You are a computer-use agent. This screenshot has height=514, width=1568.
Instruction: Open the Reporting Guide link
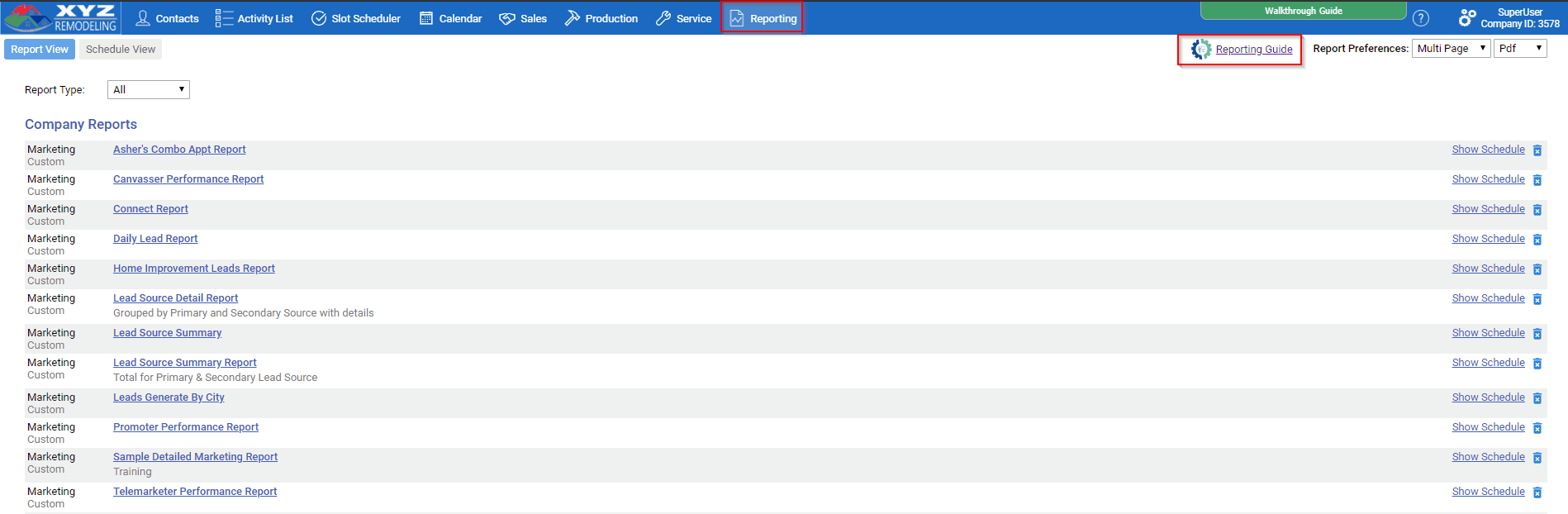click(x=1254, y=50)
